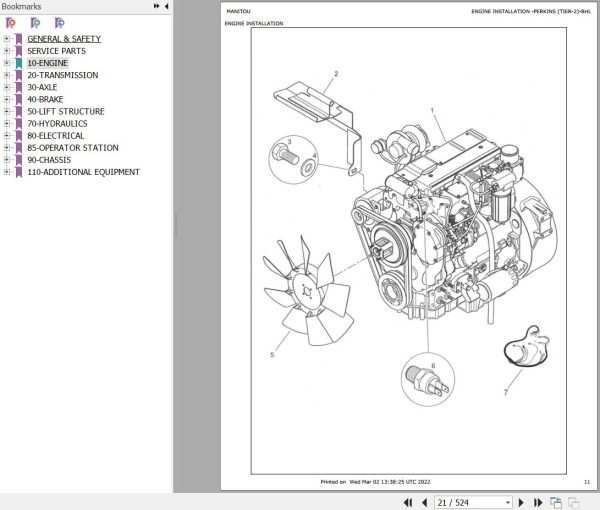Image resolution: width=600 pixels, height=510 pixels.
Task: Select the 70-HYDRAULICS bookmark
Action: [x=57, y=124]
